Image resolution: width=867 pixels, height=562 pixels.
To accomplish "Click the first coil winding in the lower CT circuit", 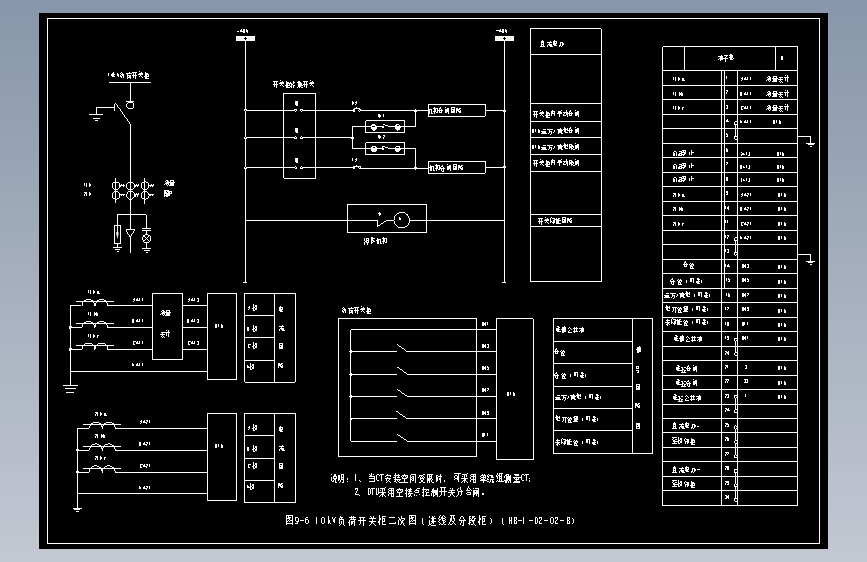I will pos(102,424).
